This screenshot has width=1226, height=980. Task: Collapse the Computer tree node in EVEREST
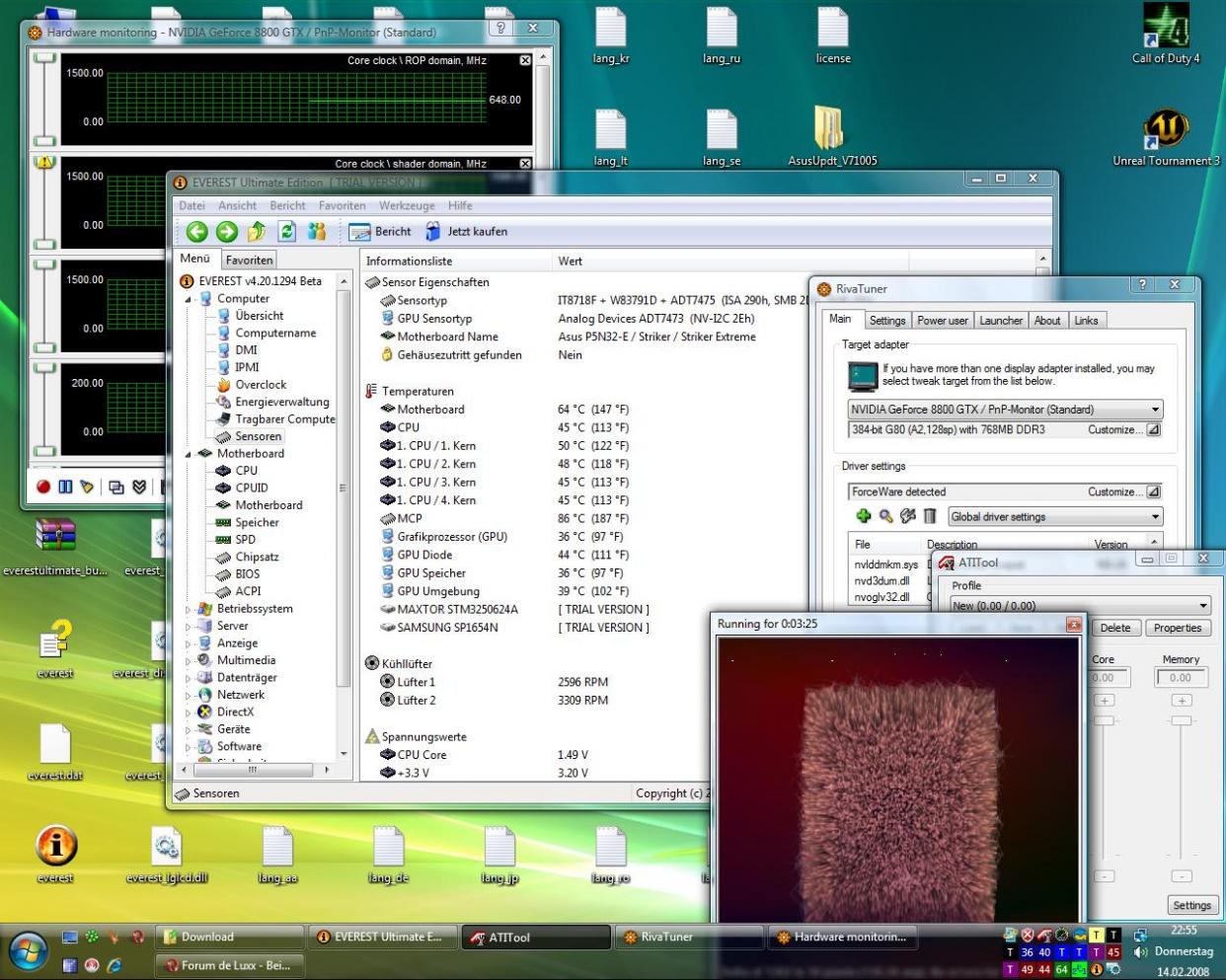click(189, 299)
